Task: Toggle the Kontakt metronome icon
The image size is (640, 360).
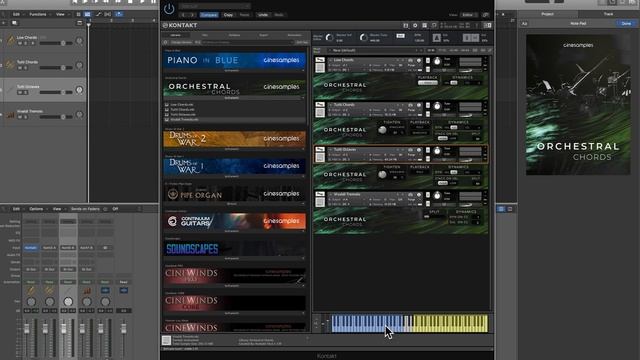Action: click(x=436, y=38)
